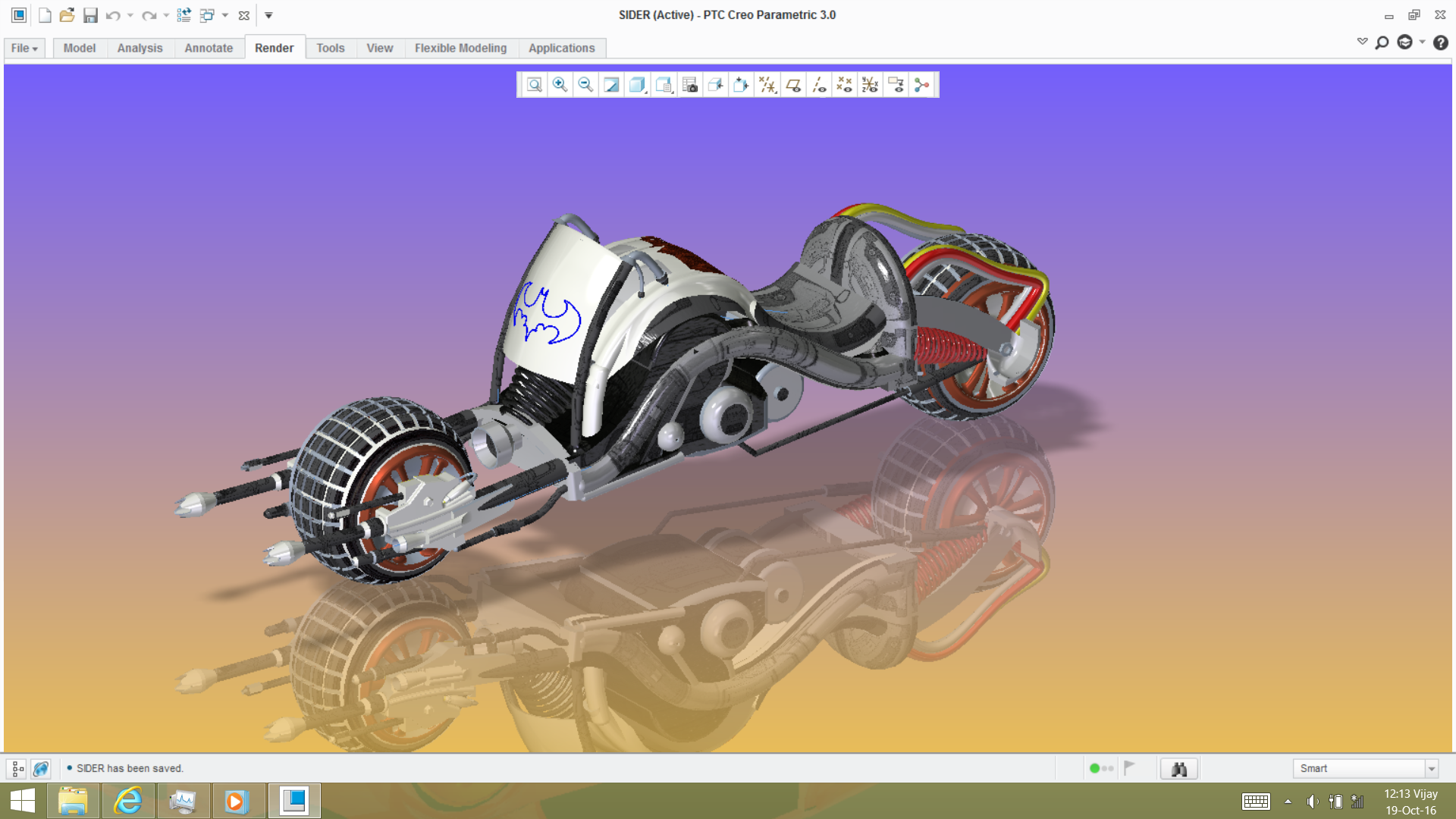Open the File menu dropdown
The image size is (1456, 819).
[24, 48]
